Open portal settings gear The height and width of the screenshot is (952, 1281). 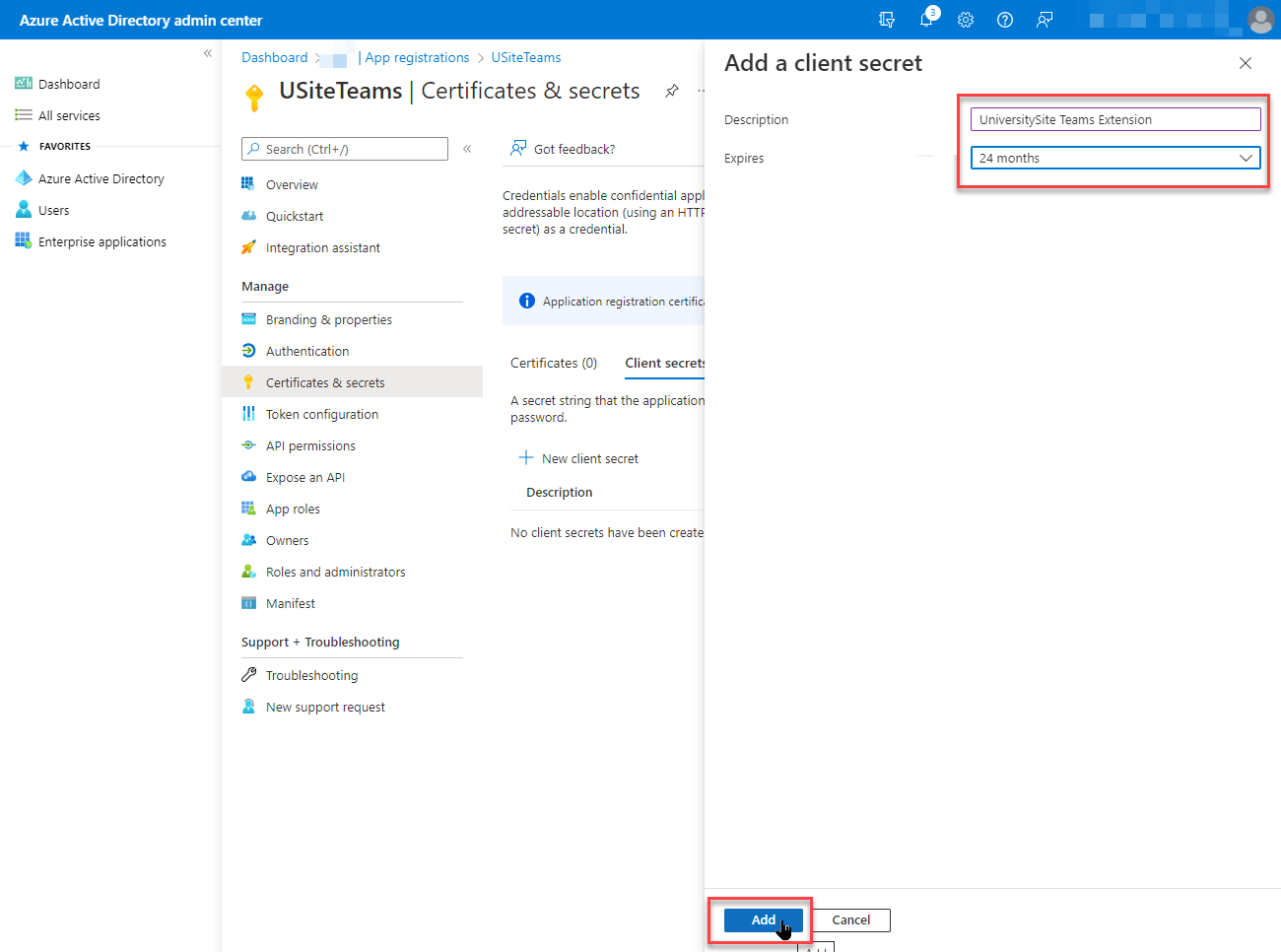coord(966,20)
